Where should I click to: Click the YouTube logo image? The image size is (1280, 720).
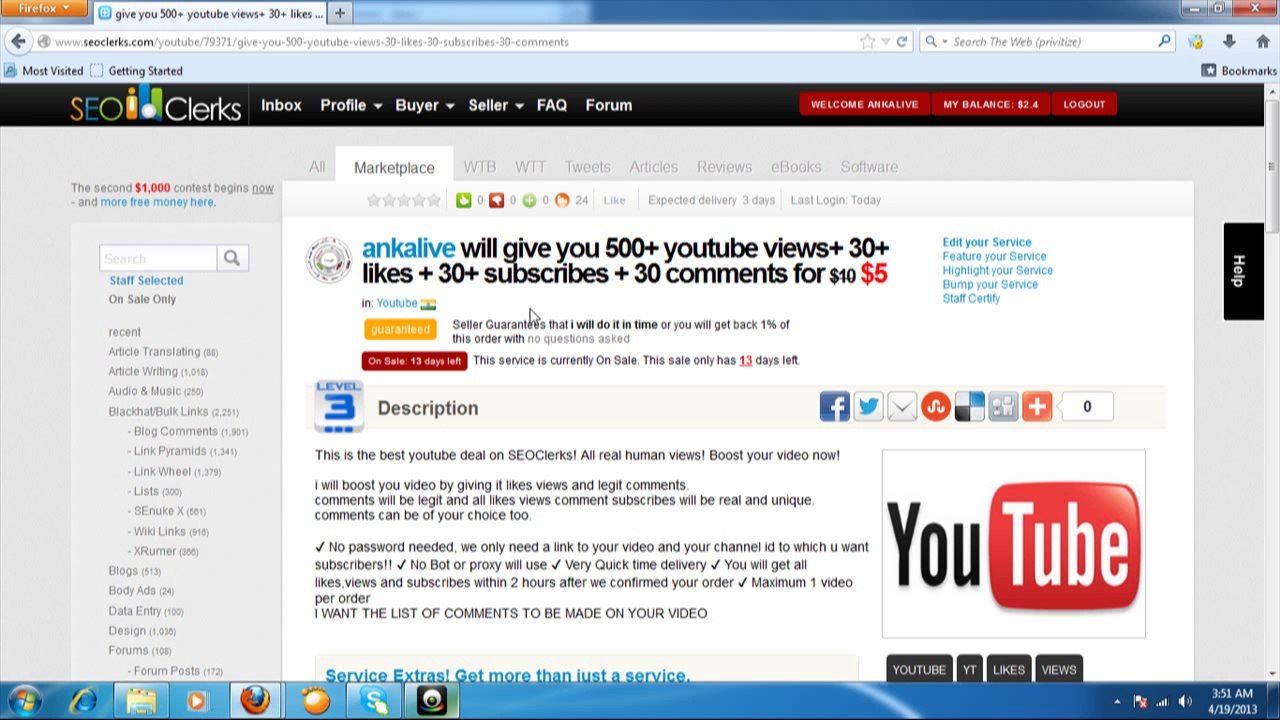coord(1013,544)
